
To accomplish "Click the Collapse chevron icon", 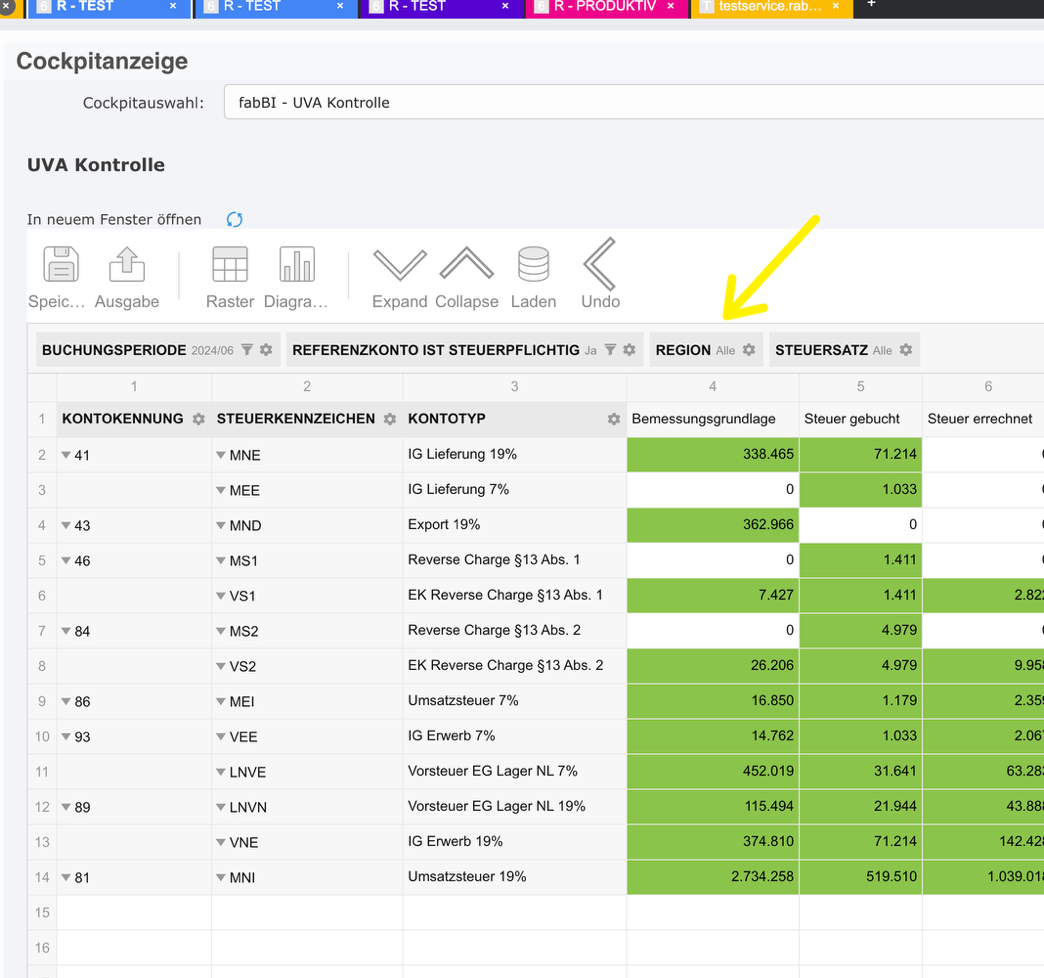I will tap(466, 266).
